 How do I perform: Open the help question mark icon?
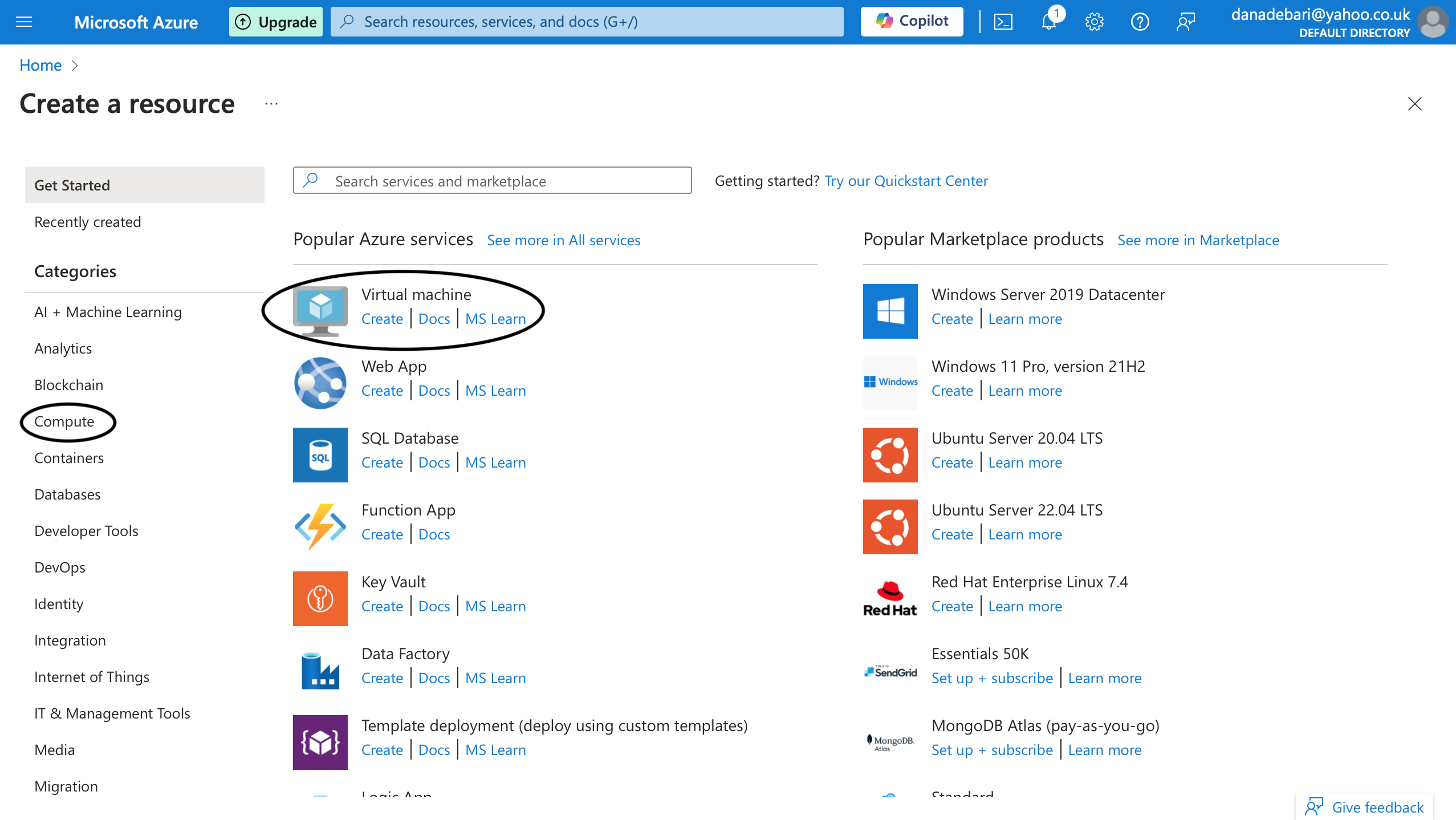[1140, 22]
